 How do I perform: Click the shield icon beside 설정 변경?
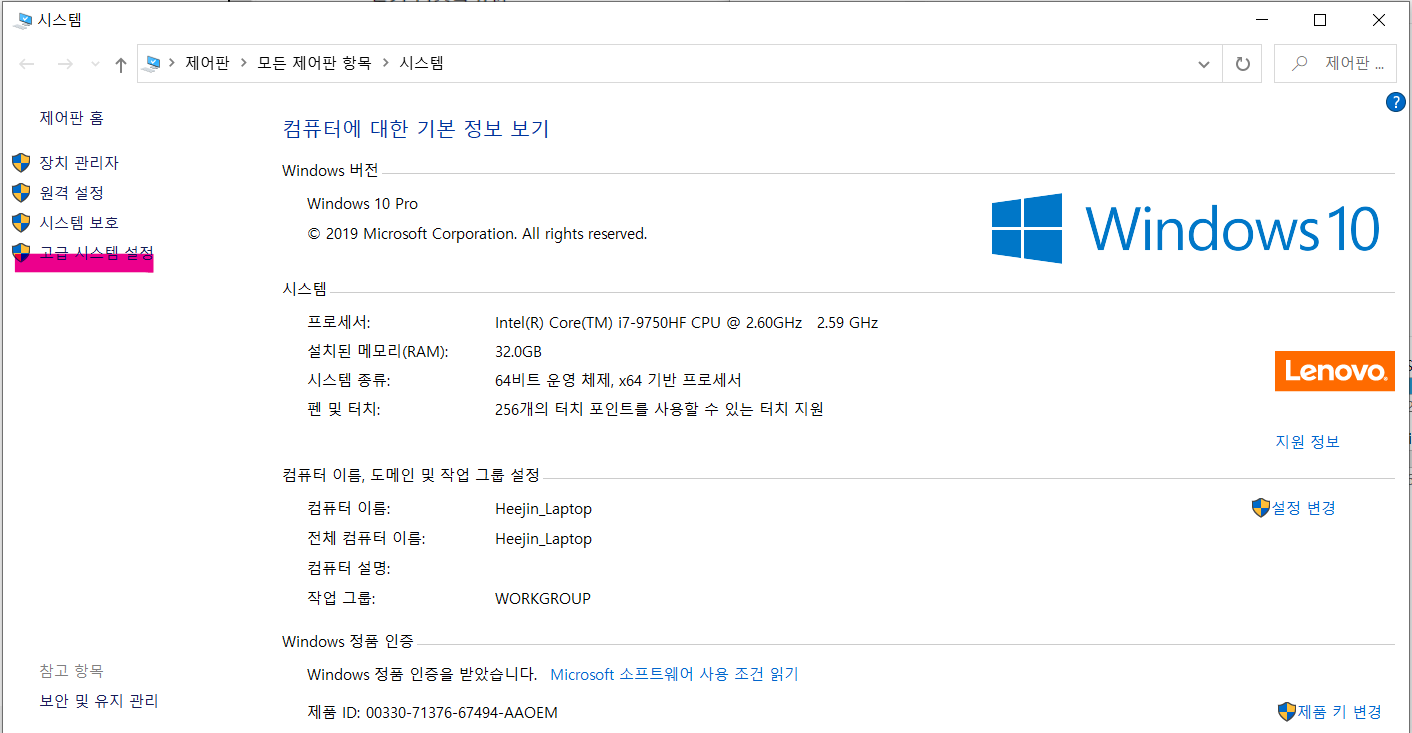1260,508
